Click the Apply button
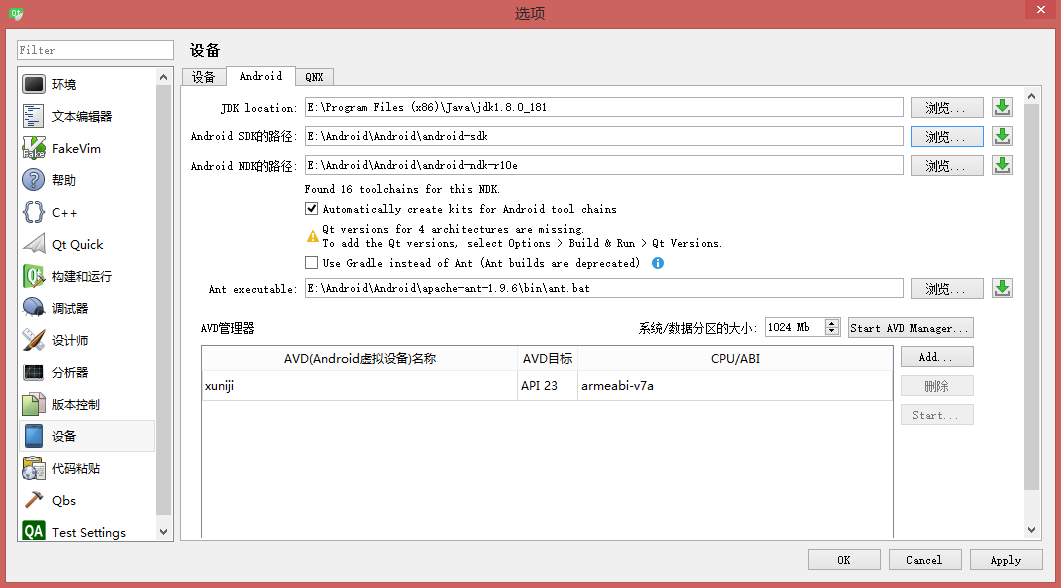Image resolution: width=1061 pixels, height=588 pixels. tap(1006, 560)
